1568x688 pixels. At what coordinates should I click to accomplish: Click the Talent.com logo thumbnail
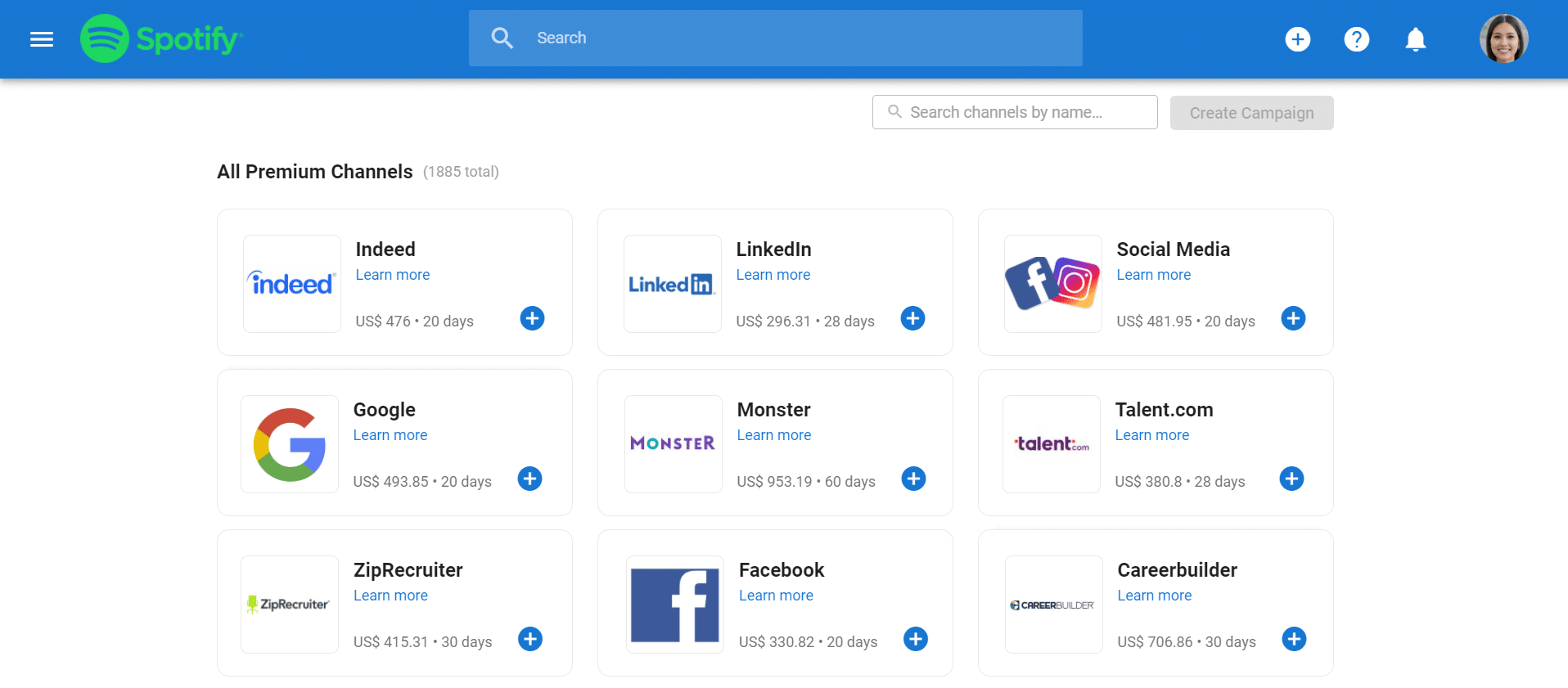click(x=1052, y=444)
